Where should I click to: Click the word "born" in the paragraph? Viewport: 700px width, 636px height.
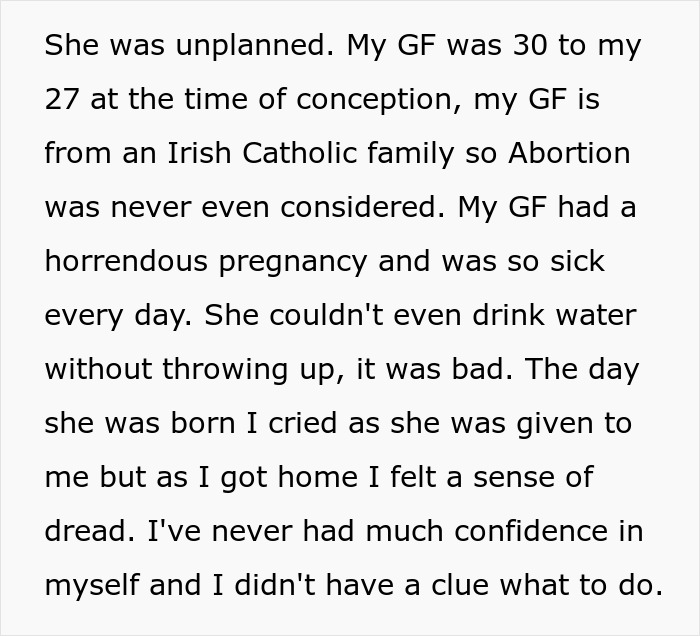click(203, 424)
